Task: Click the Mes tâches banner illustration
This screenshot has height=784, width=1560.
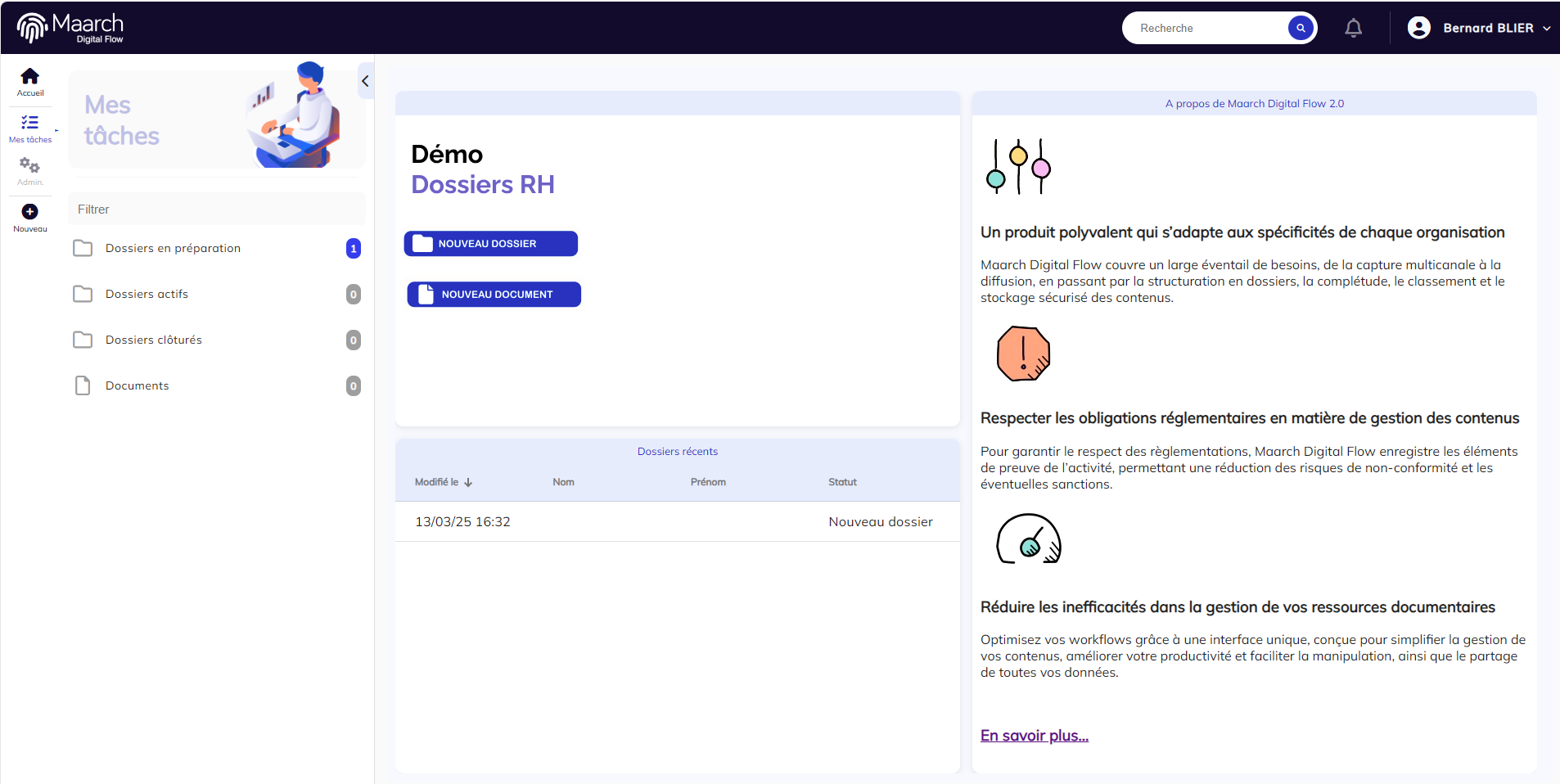Action: click(x=295, y=115)
